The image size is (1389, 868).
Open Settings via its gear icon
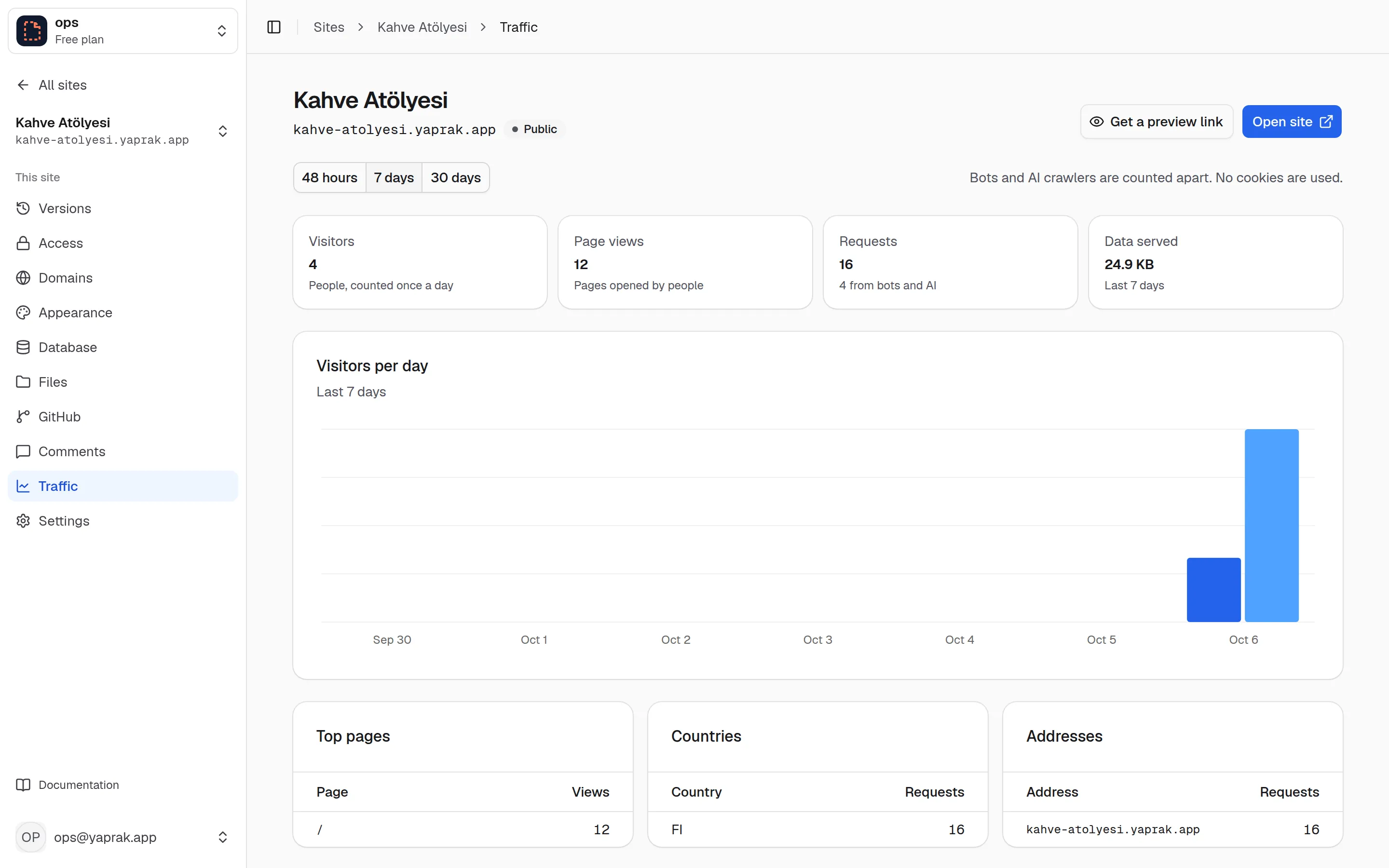point(23,521)
